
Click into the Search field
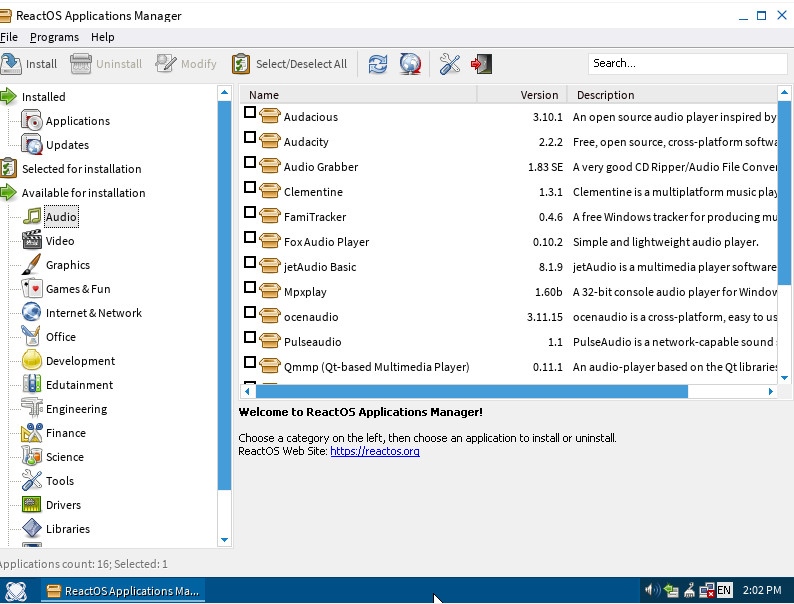(688, 63)
